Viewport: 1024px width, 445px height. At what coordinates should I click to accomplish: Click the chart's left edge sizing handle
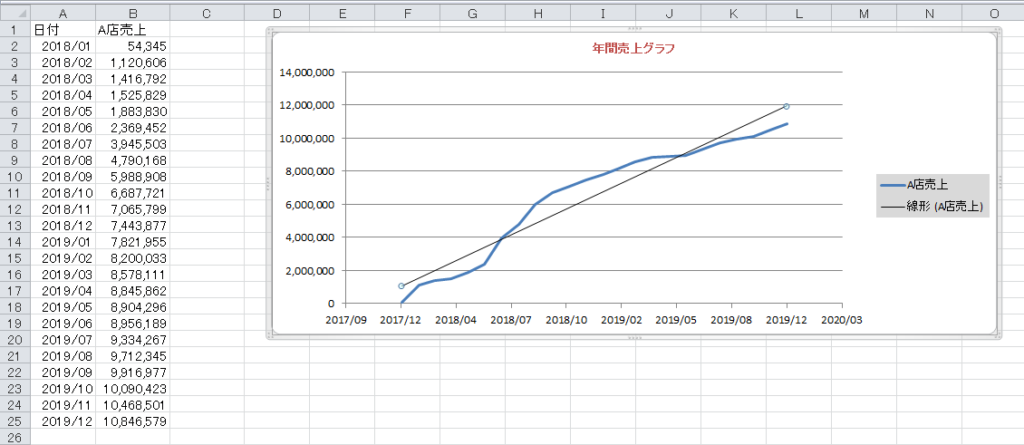[x=268, y=183]
